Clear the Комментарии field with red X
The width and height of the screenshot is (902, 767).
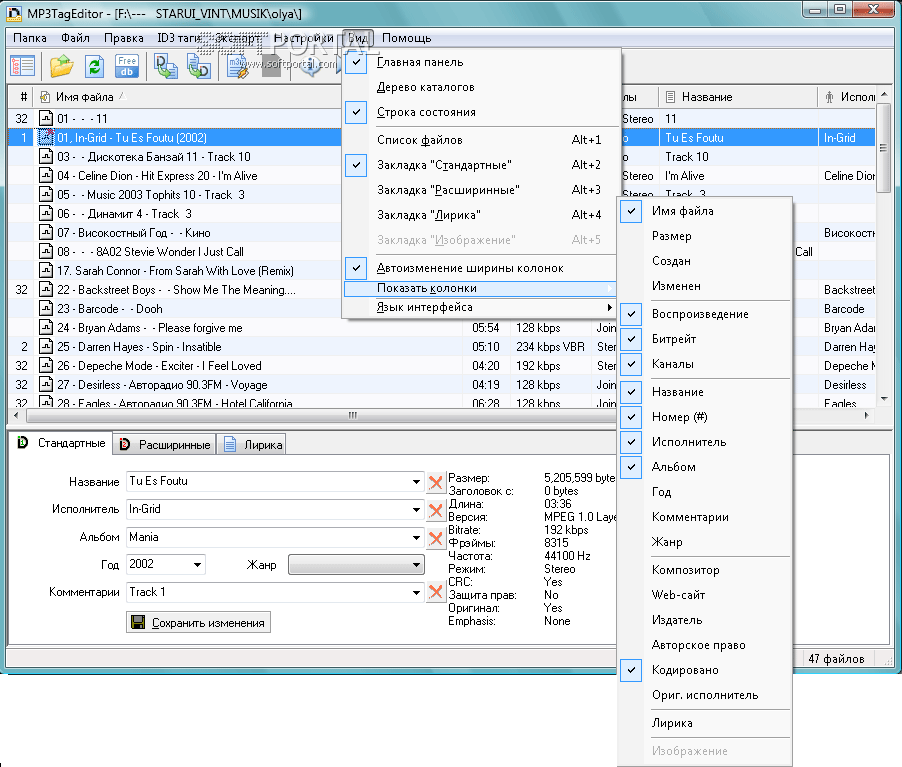point(435,592)
